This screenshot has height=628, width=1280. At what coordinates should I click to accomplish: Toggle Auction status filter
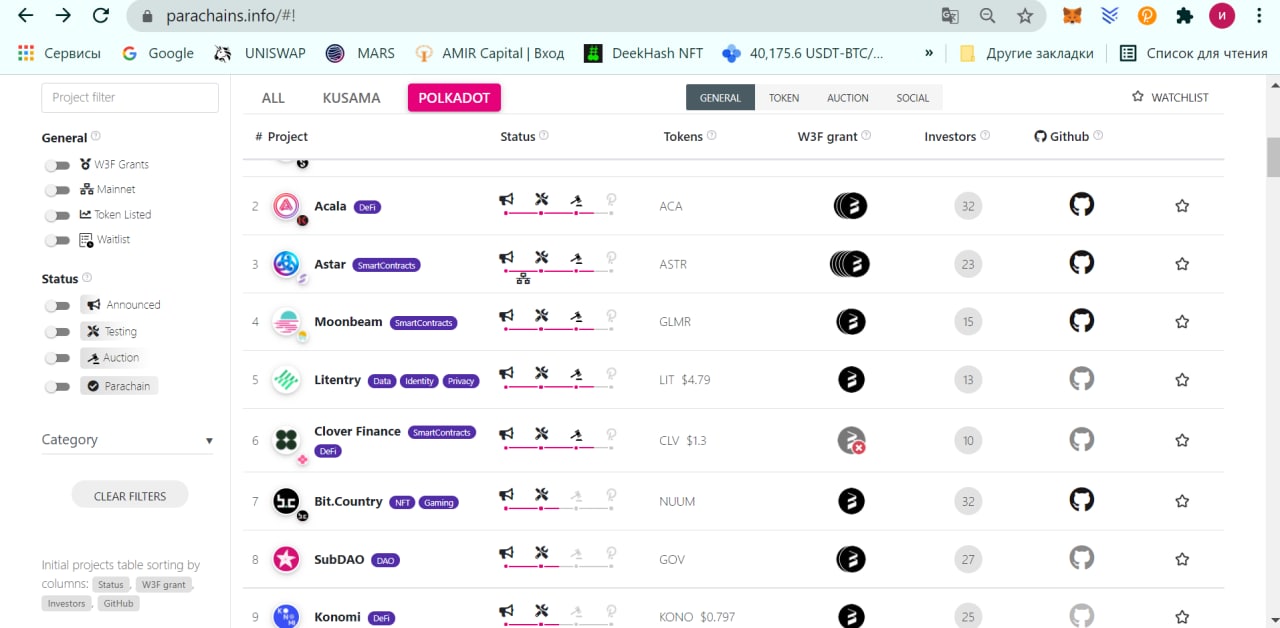coord(58,358)
